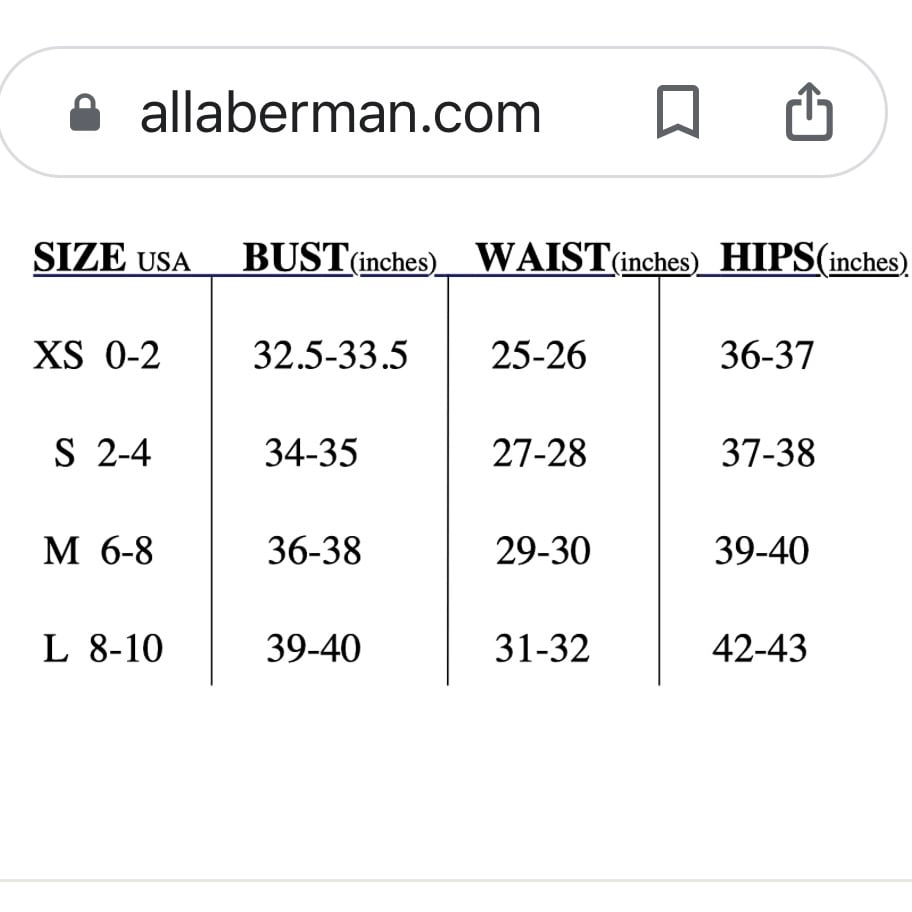
Task: Tap the WAIST (inches) header
Action: click(587, 258)
